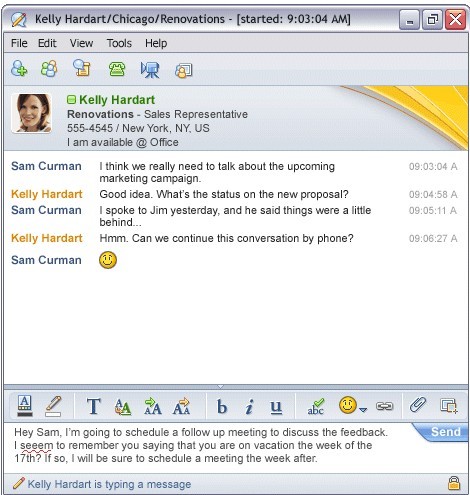Click the add contact icon with plus sign
Image resolution: width=470 pixels, height=495 pixels.
point(19,69)
